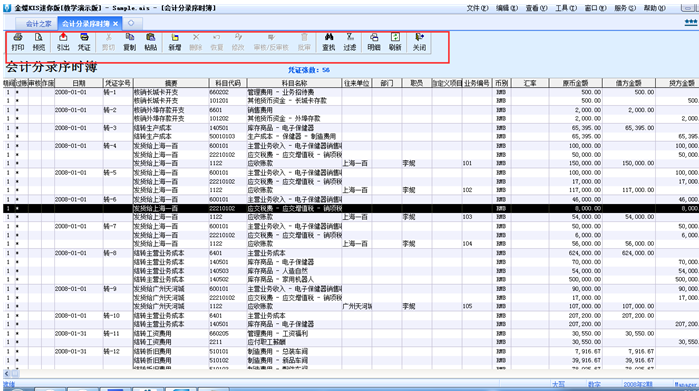This screenshot has height=391, width=699.
Task: Click the 引出 (Export) toolbar icon
Action: coord(63,42)
